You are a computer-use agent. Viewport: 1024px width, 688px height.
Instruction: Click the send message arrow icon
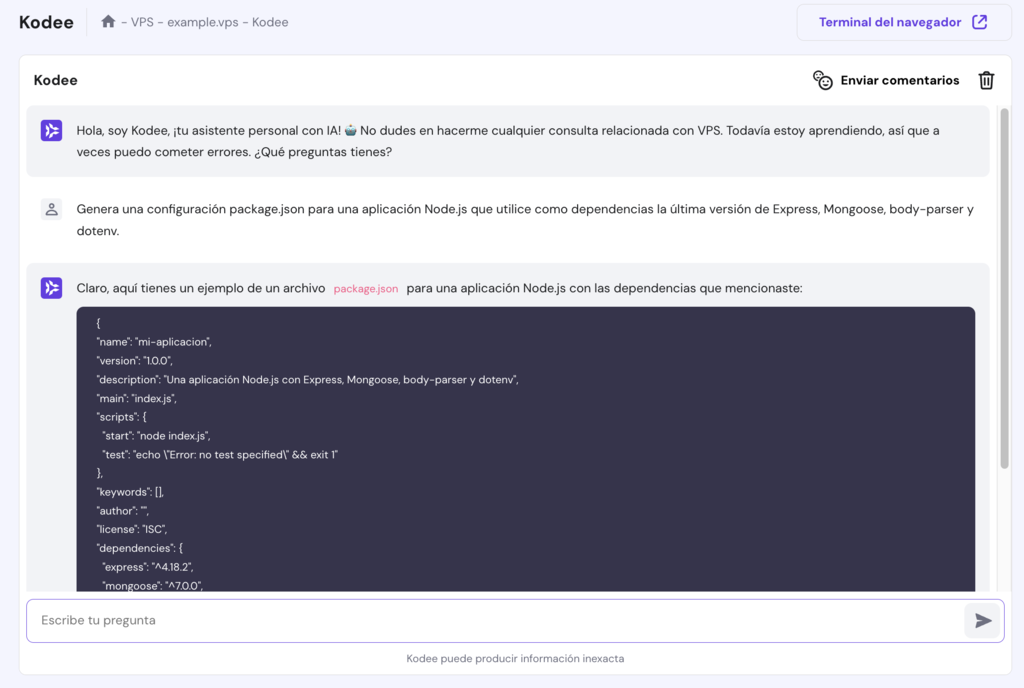(x=983, y=620)
